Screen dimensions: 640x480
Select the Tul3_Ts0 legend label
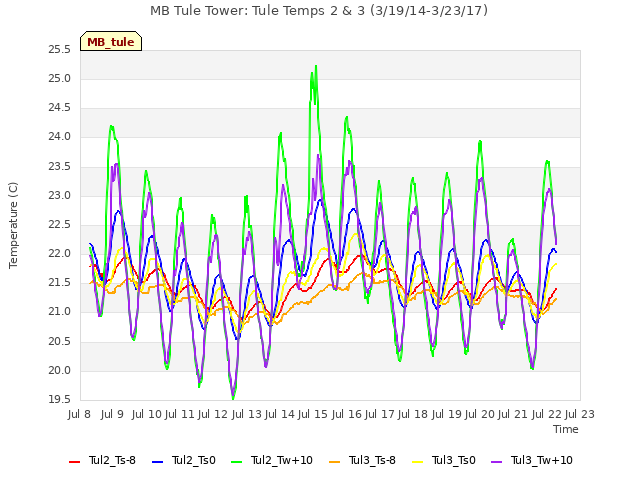point(453,460)
